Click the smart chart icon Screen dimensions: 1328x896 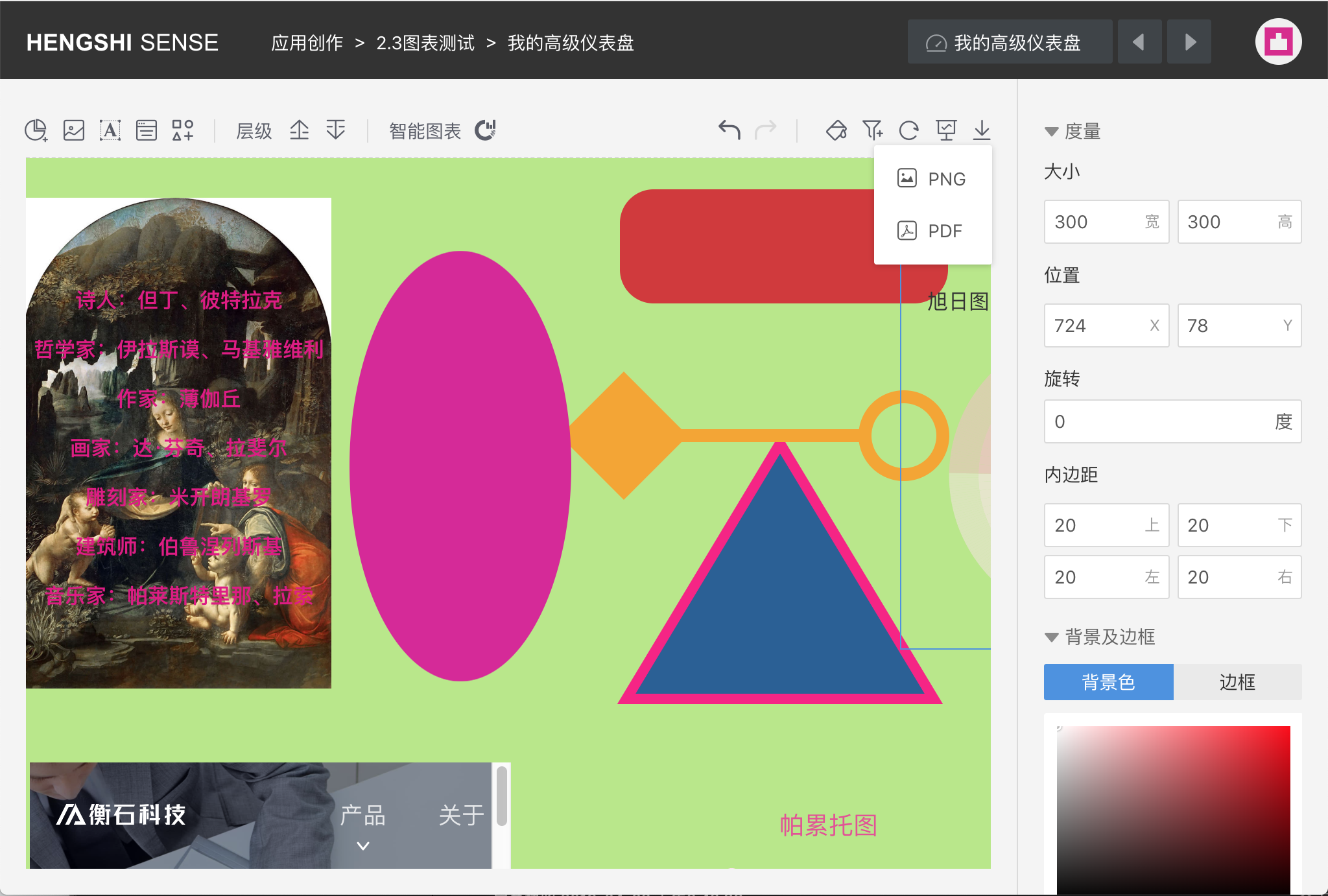(x=485, y=130)
